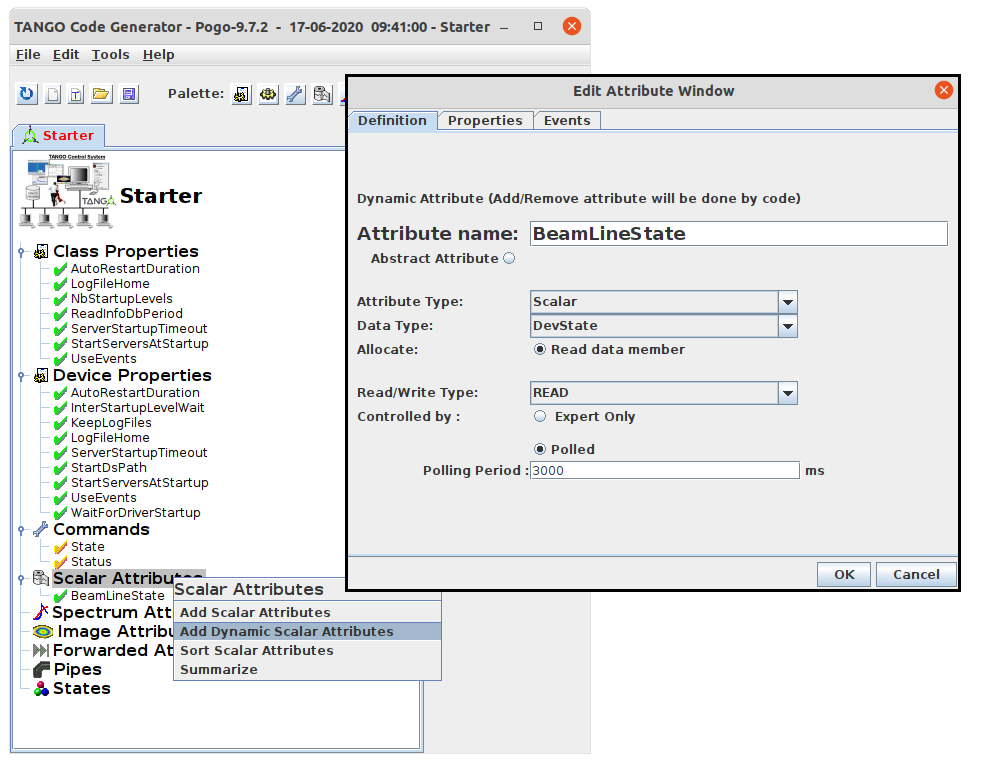Viewport: 1000px width, 763px height.
Task: Click the Forwarded Attributes node icon
Action: 41,650
